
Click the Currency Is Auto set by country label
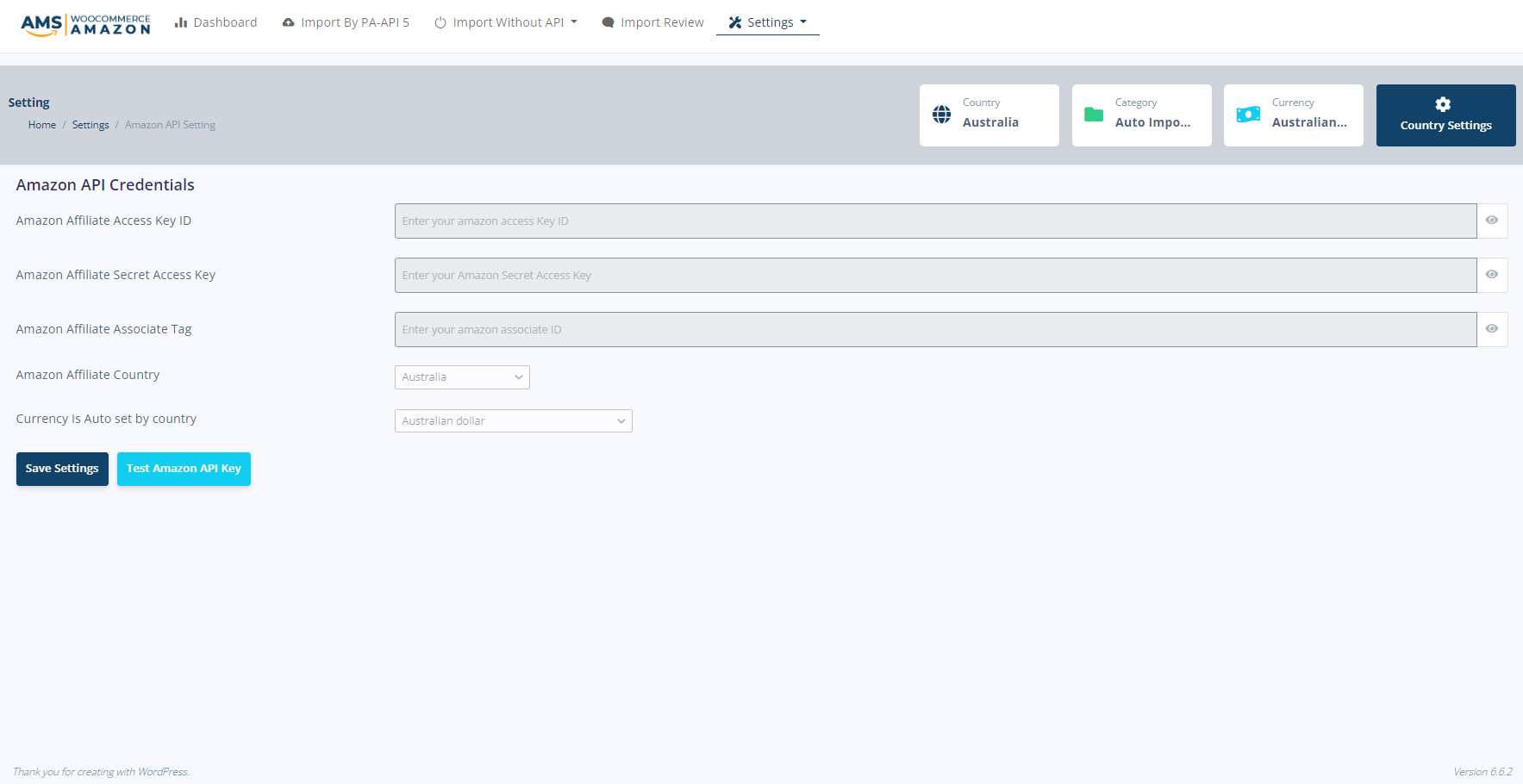[x=106, y=419]
